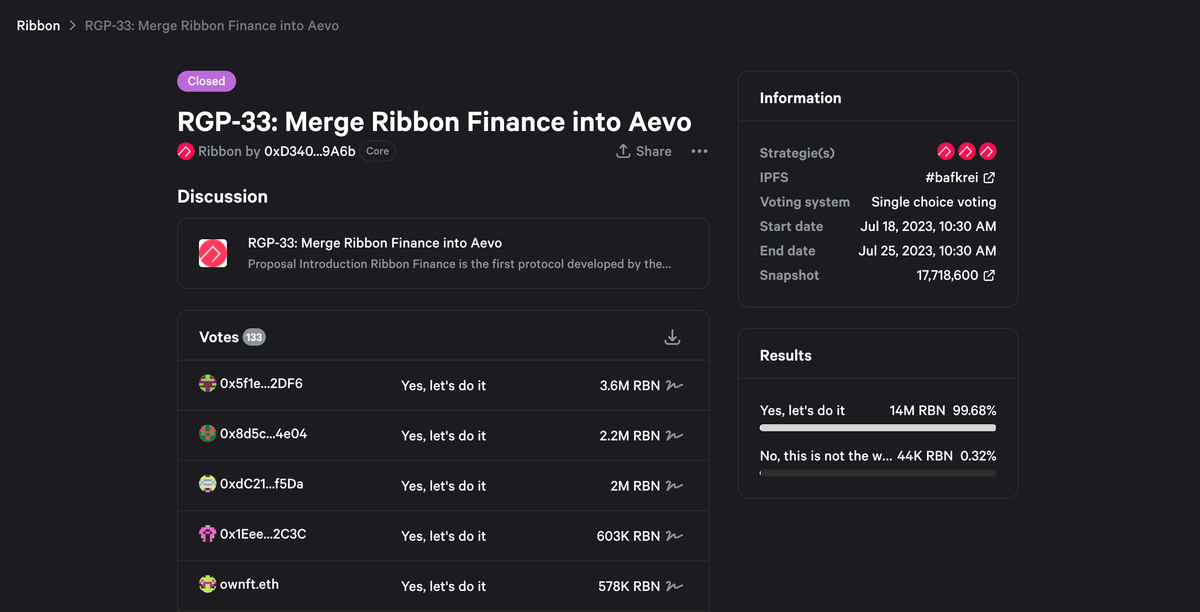Click the Closed status badge
The width and height of the screenshot is (1200, 612).
(206, 81)
